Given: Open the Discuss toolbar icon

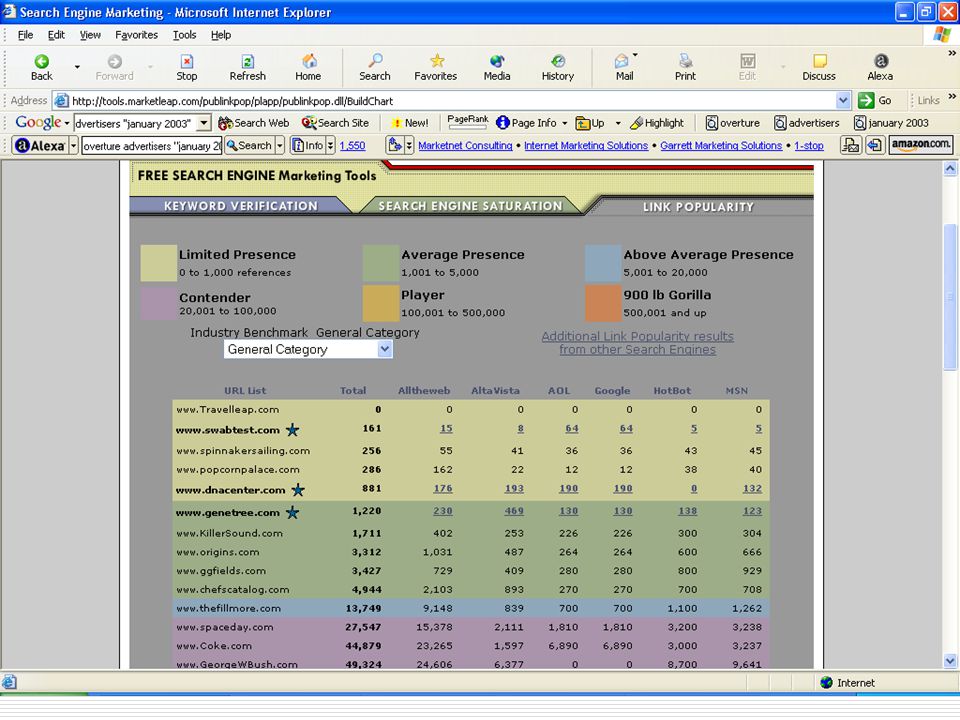Looking at the screenshot, I should click(819, 61).
